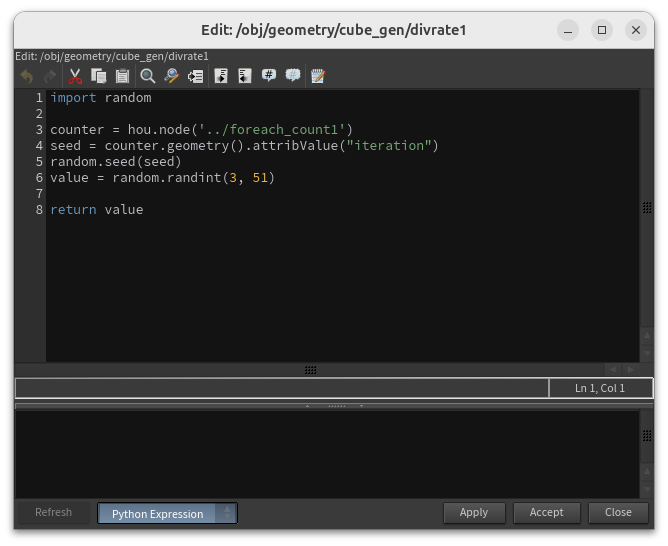Open Find with the magnifier icon
Screen dimensions: 668x546
click(x=148, y=76)
